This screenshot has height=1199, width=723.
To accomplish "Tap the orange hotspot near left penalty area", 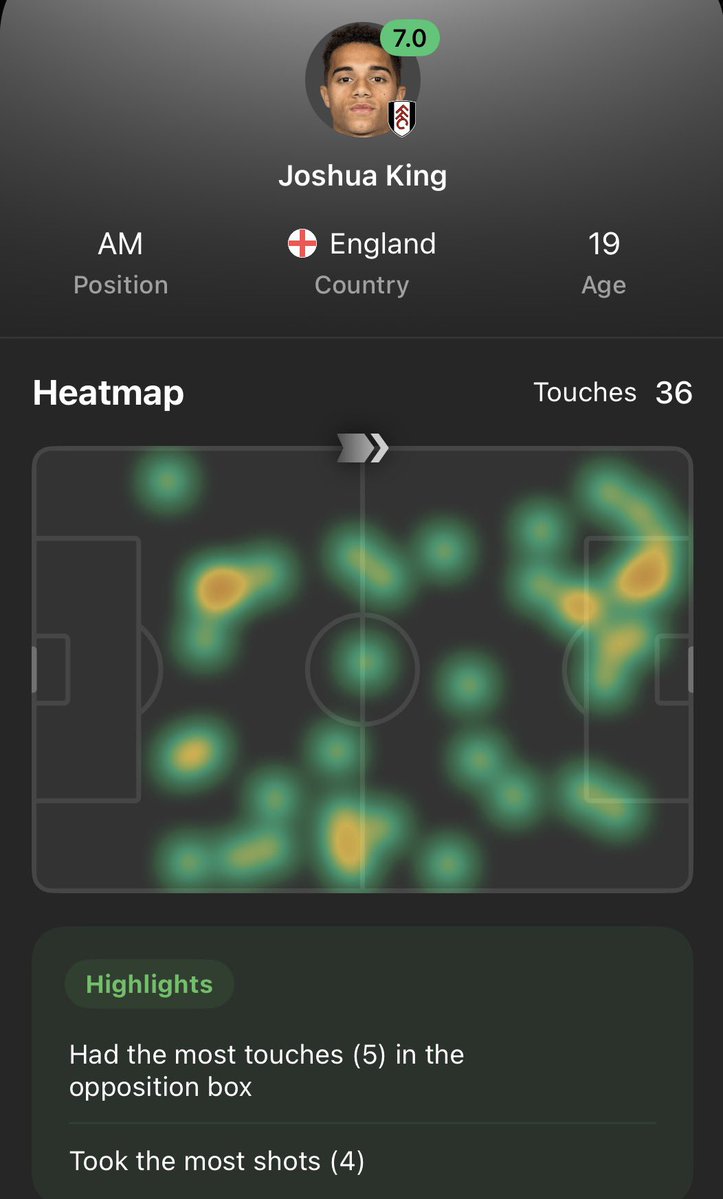I will click(x=222, y=590).
